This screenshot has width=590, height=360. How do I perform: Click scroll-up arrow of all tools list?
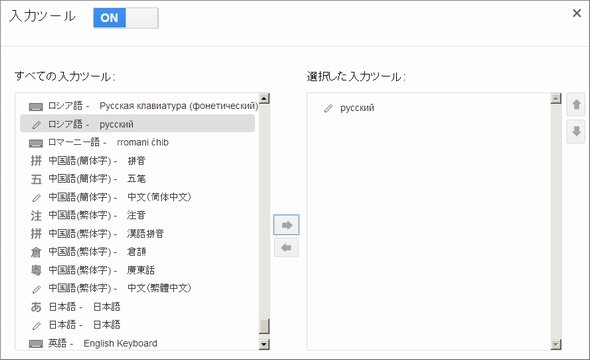coord(264,99)
